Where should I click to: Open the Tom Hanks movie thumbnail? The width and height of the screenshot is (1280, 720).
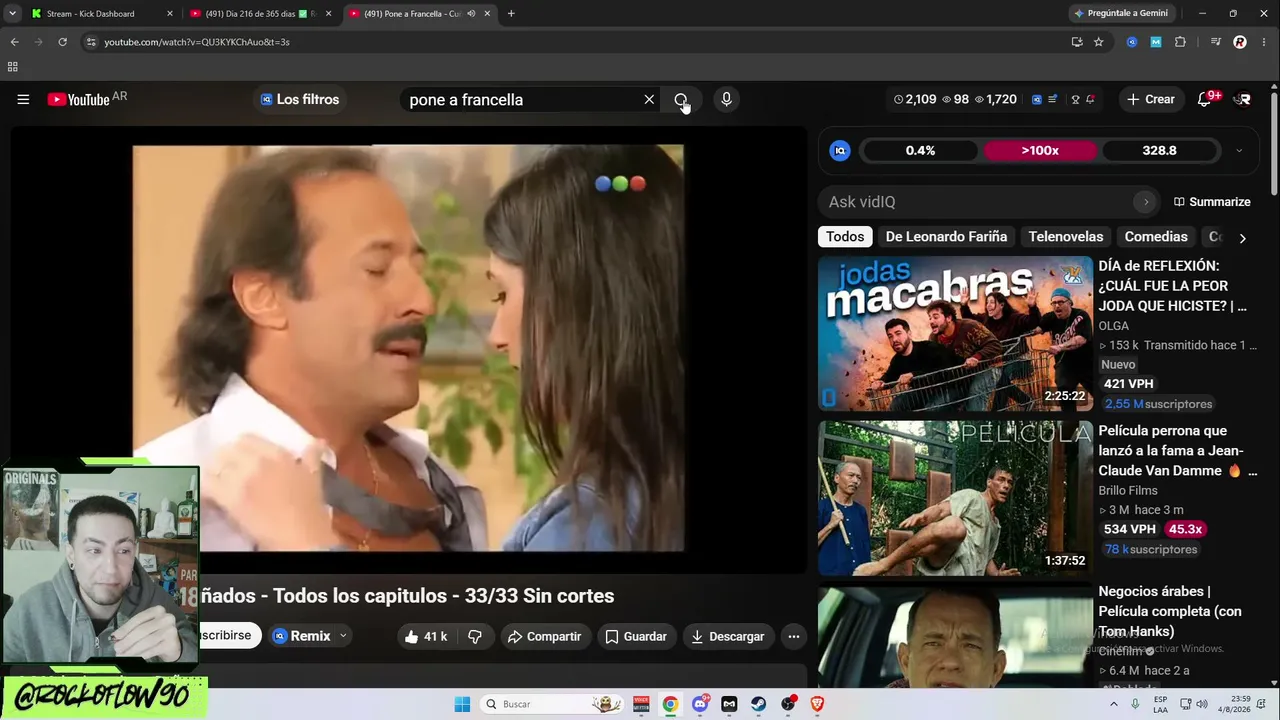pyautogui.click(x=955, y=637)
